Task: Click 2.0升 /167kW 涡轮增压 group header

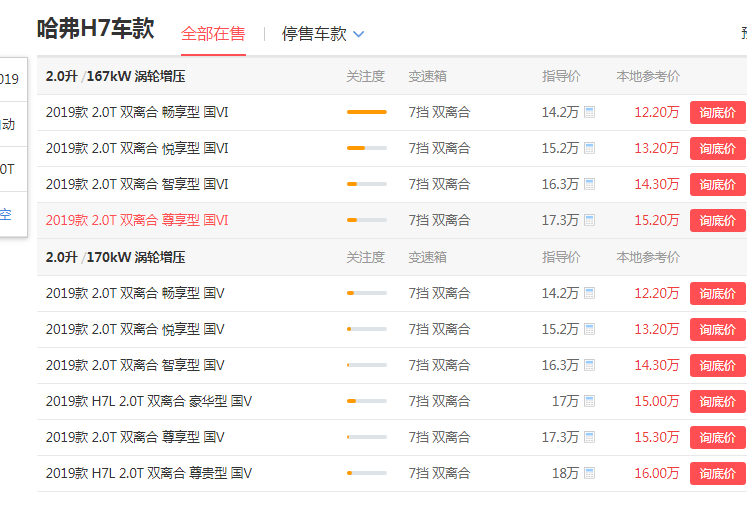Action: point(115,76)
